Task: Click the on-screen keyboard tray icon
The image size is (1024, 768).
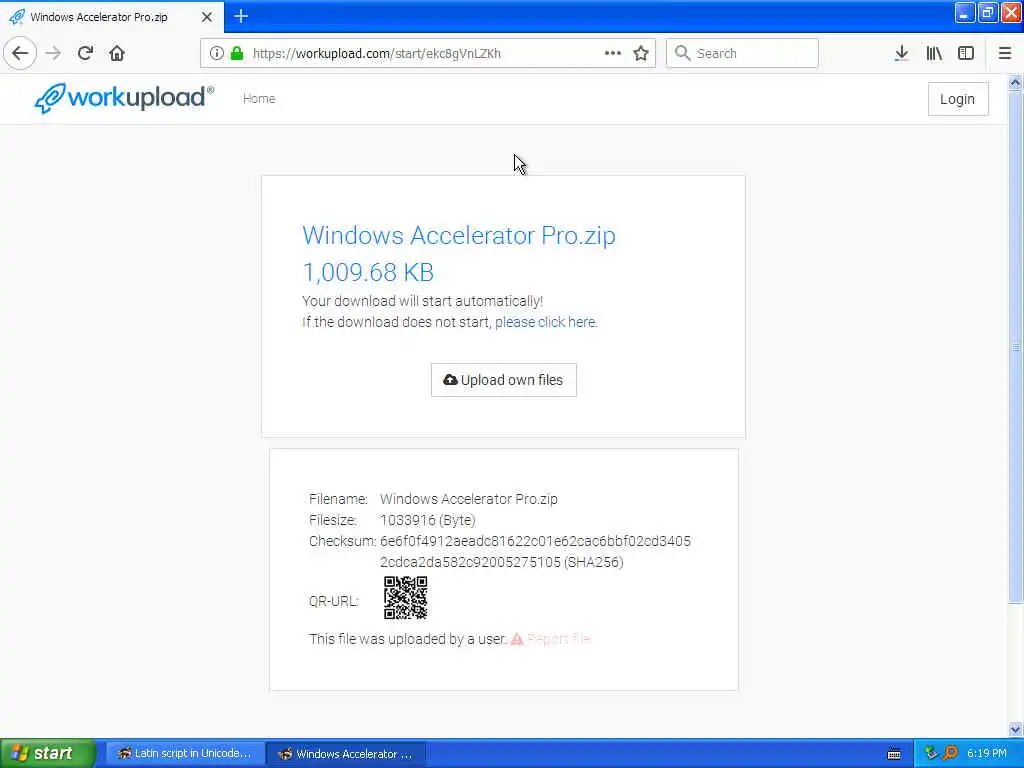Action: pos(894,754)
